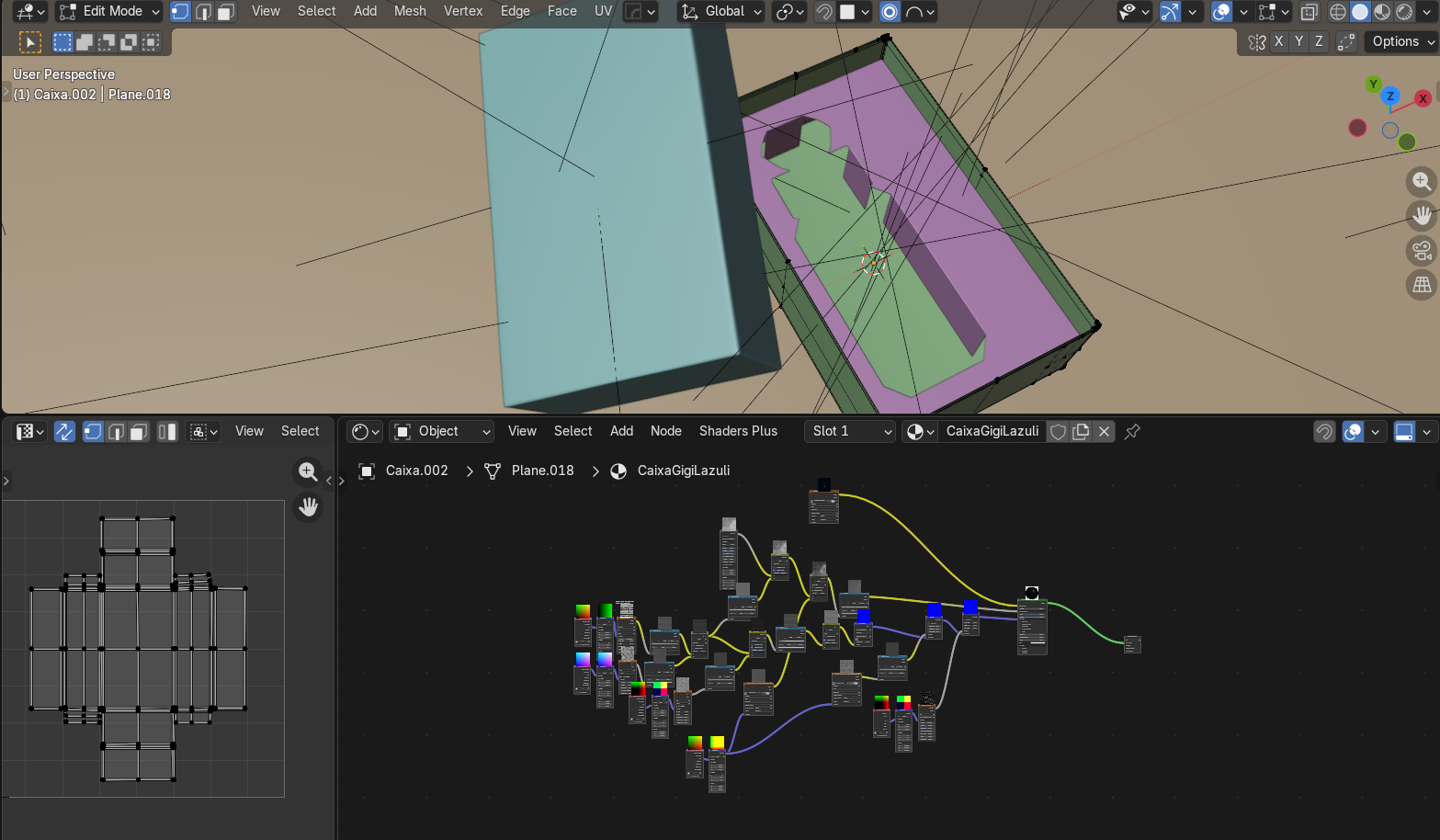Select vertex select mode icon
The width and height of the screenshot is (1440, 840).
(x=181, y=12)
